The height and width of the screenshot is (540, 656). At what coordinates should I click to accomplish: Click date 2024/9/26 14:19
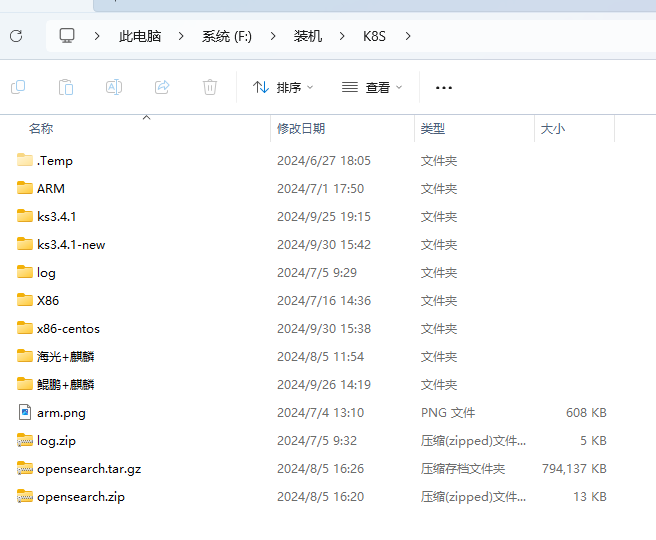324,385
